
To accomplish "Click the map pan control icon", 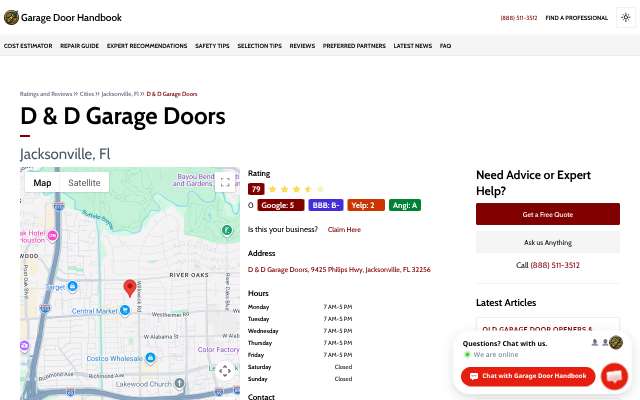I will 225,371.
